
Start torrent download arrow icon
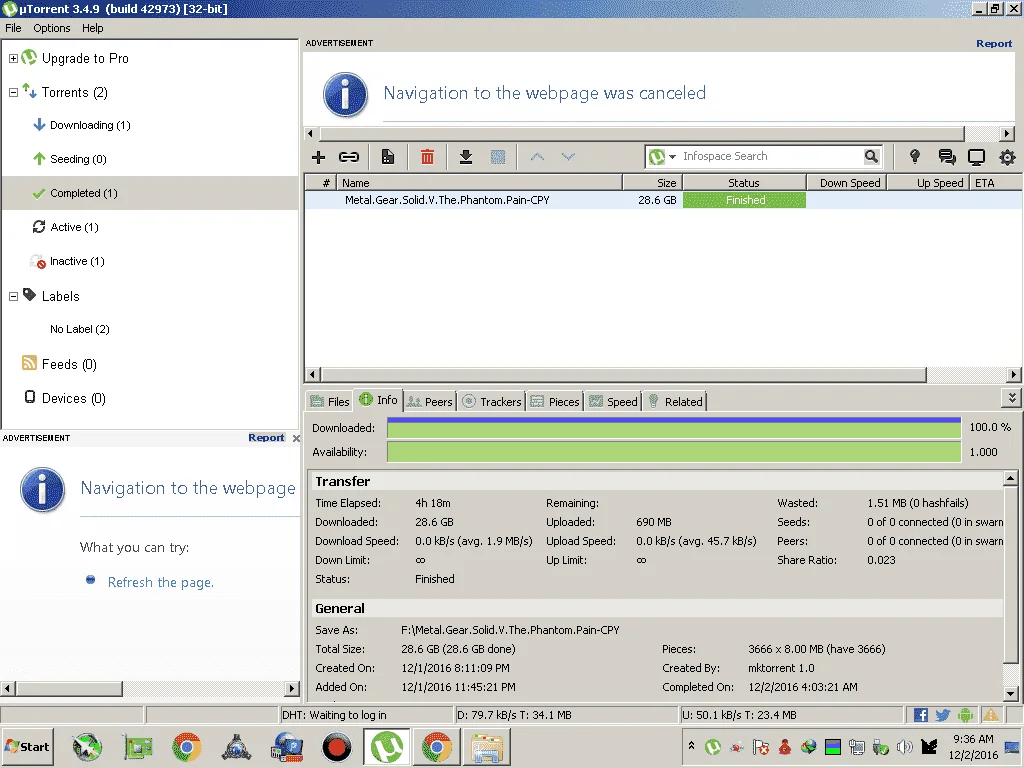[x=466, y=157]
